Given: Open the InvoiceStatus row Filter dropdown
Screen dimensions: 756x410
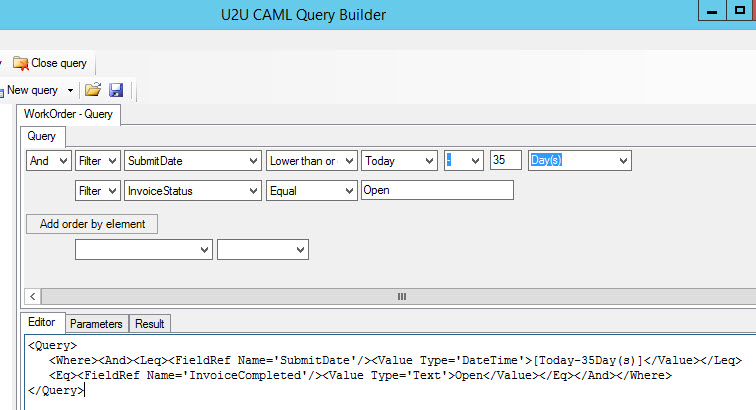Looking at the screenshot, I should (97, 191).
